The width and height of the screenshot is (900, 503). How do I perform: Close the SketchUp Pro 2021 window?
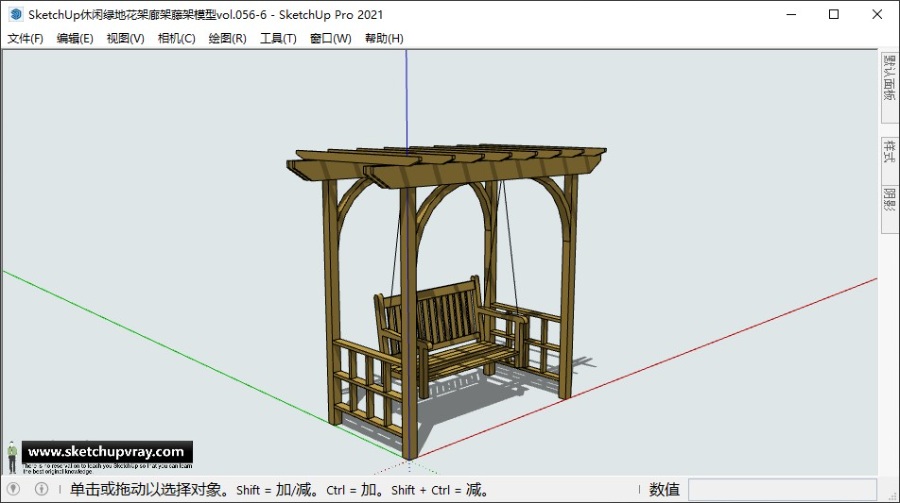(877, 14)
